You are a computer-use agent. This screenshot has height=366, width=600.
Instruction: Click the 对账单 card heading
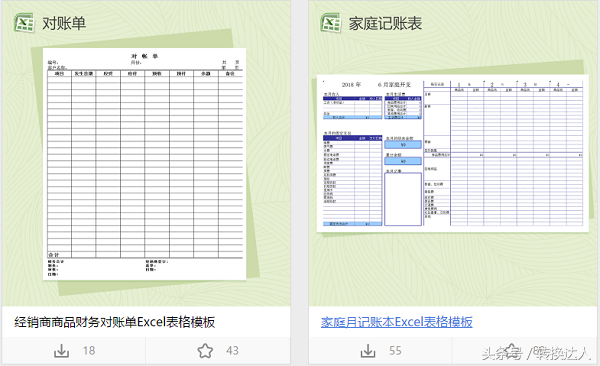pyautogui.click(x=64, y=23)
